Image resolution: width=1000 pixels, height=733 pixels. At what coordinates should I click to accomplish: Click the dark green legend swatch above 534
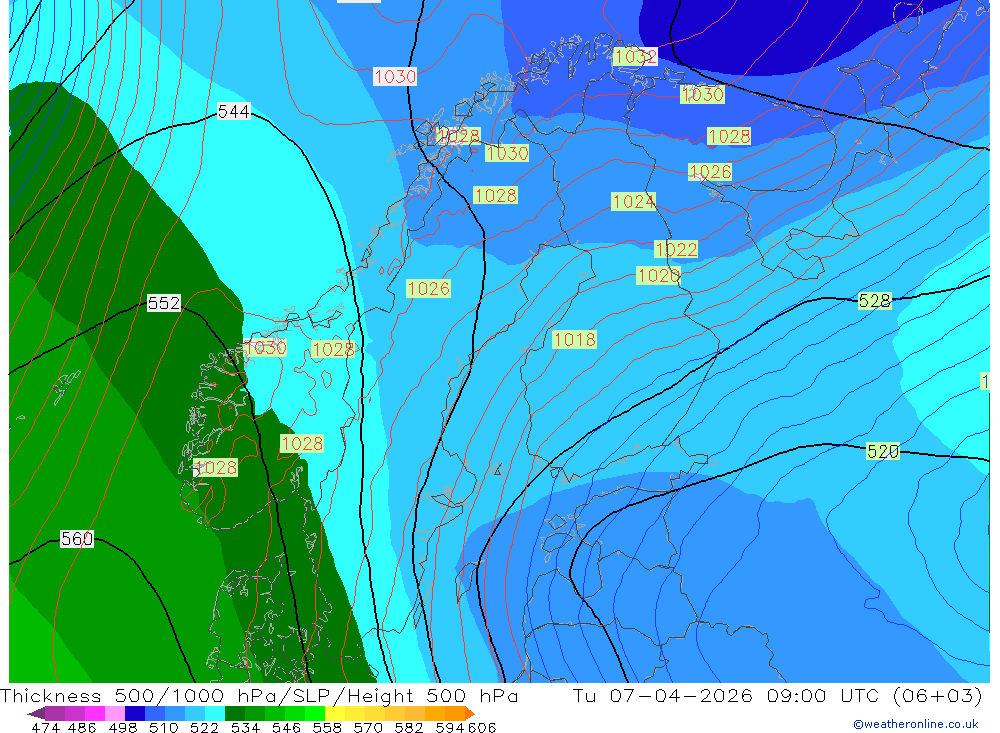pyautogui.click(x=235, y=713)
